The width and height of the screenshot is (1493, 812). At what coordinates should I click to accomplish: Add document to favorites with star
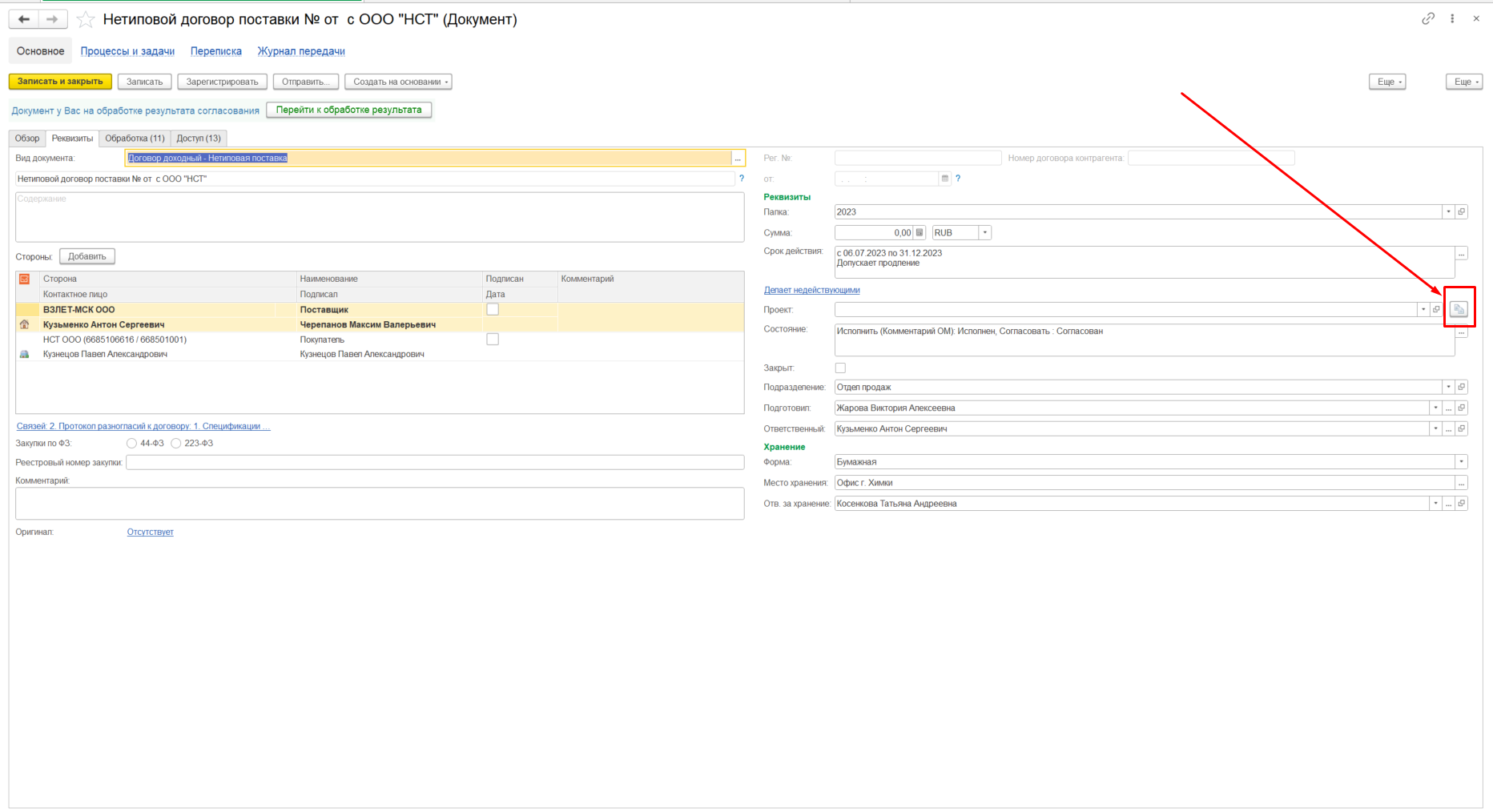coord(86,19)
